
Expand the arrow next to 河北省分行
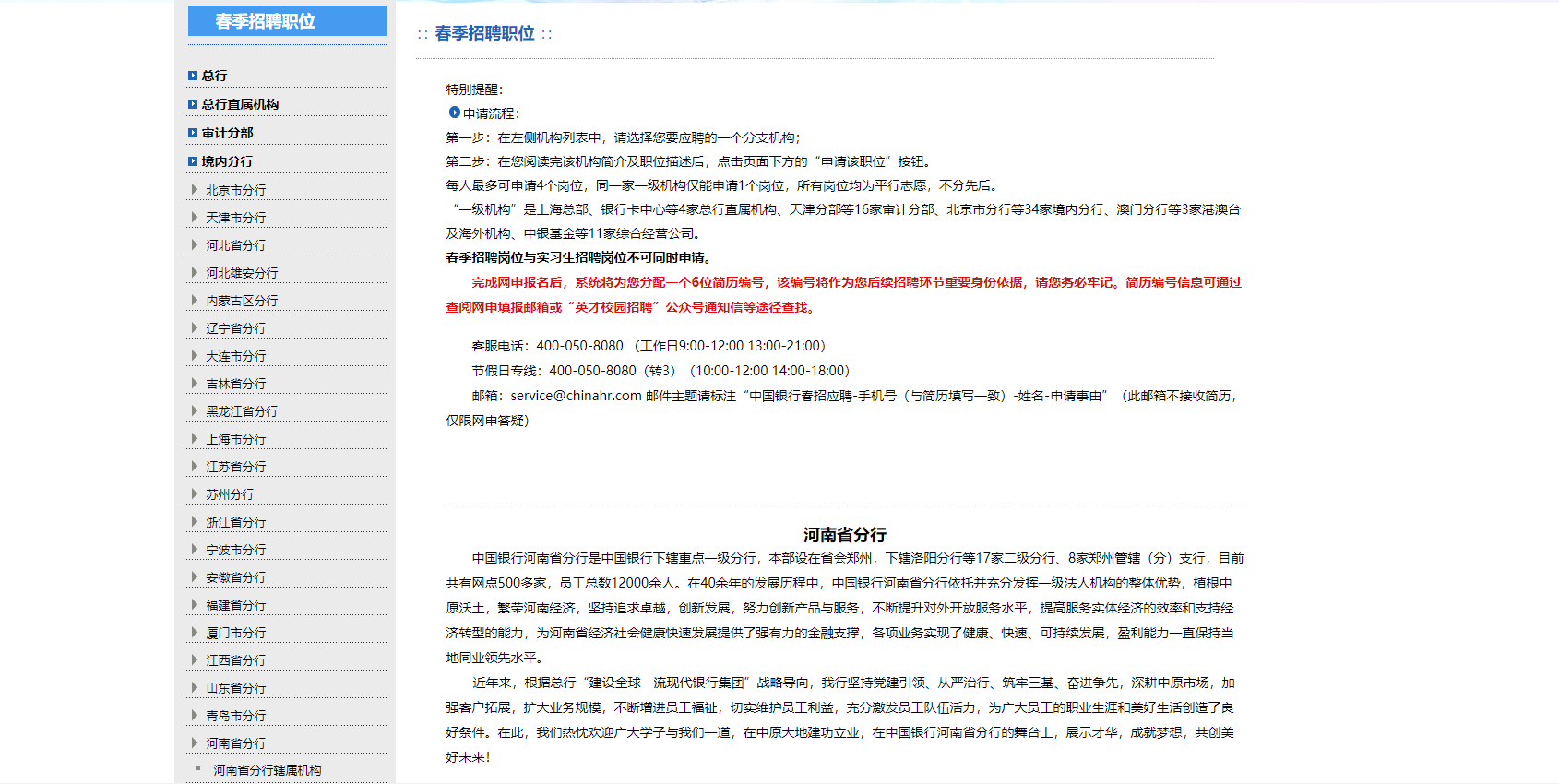click(194, 244)
